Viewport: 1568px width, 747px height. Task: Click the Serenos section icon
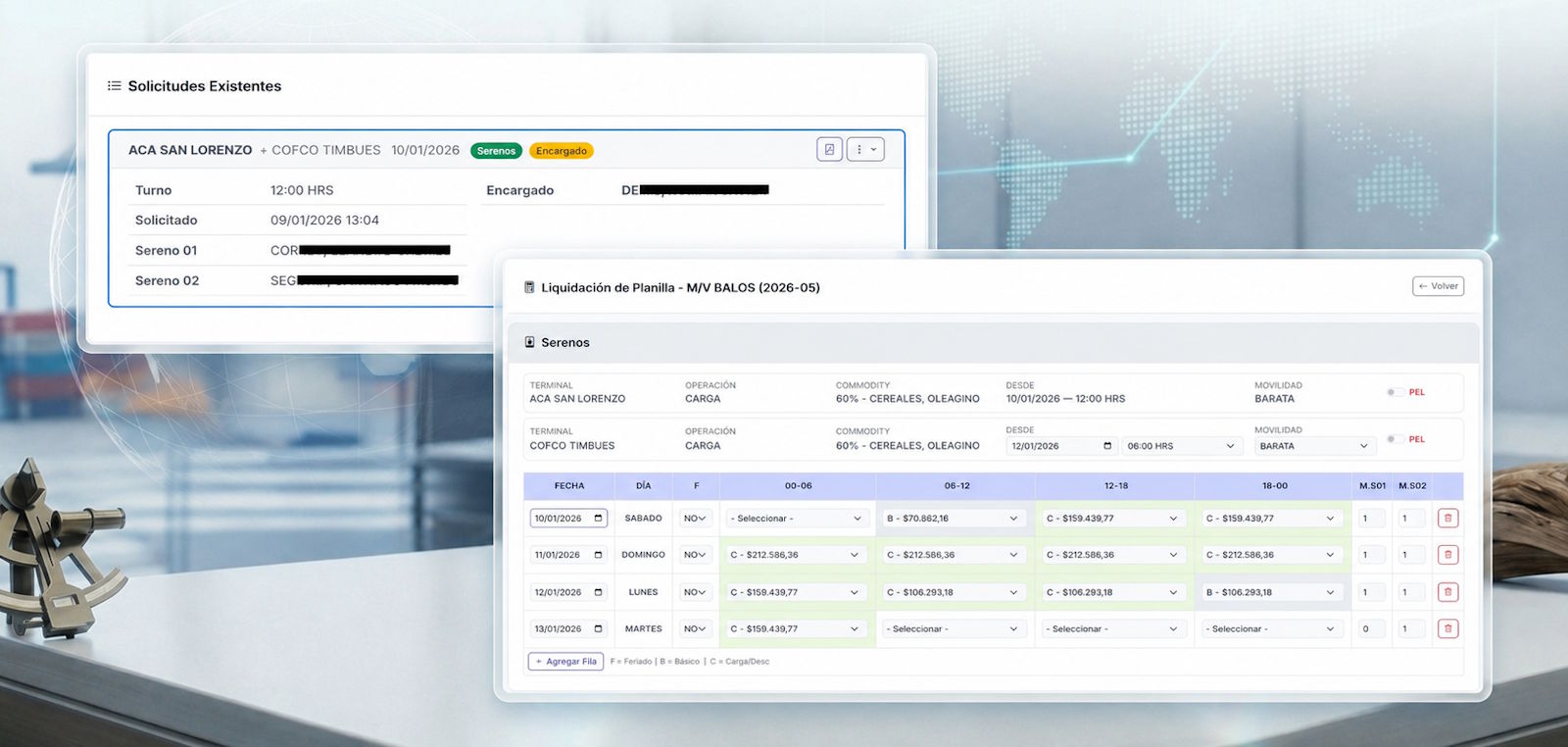click(530, 342)
